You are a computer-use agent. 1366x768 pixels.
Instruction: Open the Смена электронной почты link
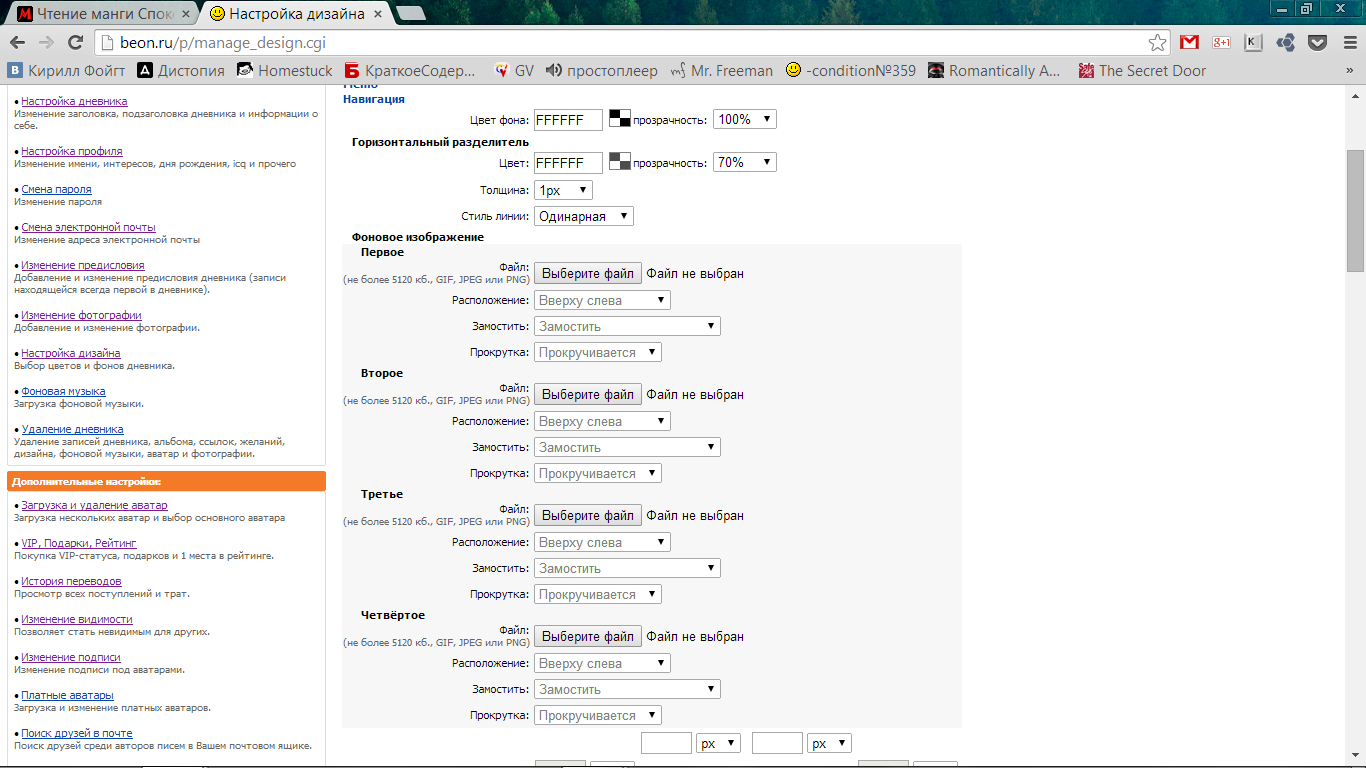coord(88,227)
